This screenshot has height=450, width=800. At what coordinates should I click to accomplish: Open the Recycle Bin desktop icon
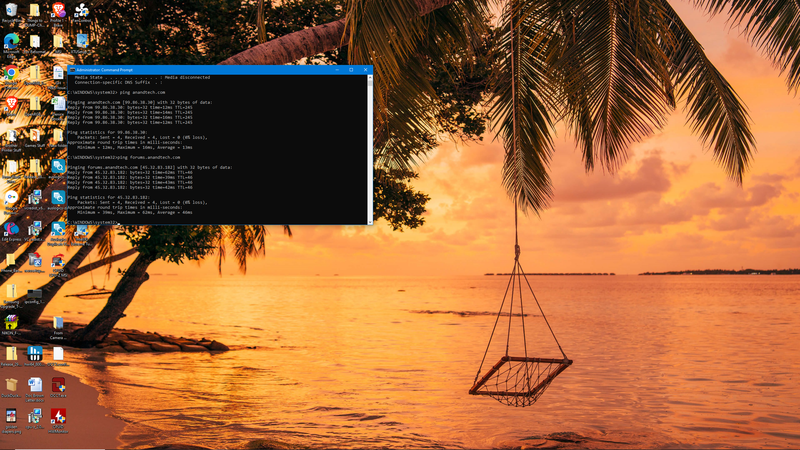10,10
